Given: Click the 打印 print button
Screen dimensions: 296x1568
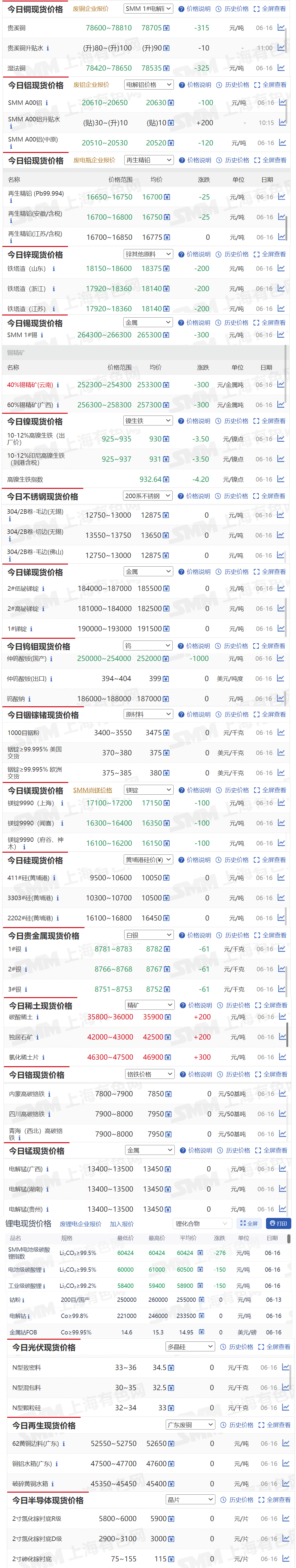Looking at the screenshot, I should tap(278, 1223).
